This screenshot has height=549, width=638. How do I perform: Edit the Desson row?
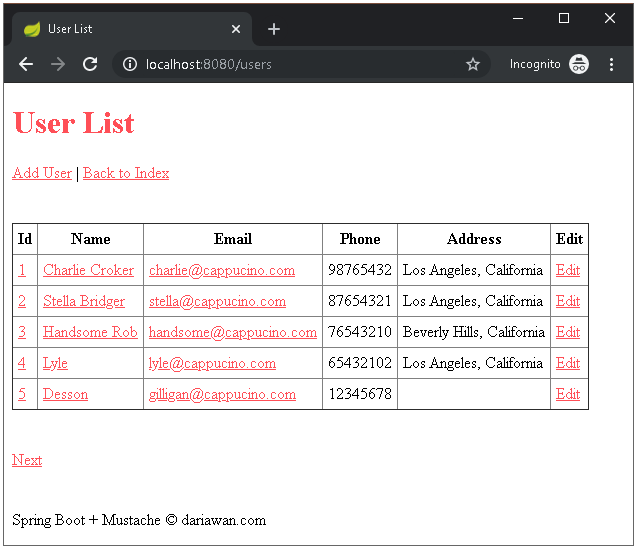tap(568, 394)
